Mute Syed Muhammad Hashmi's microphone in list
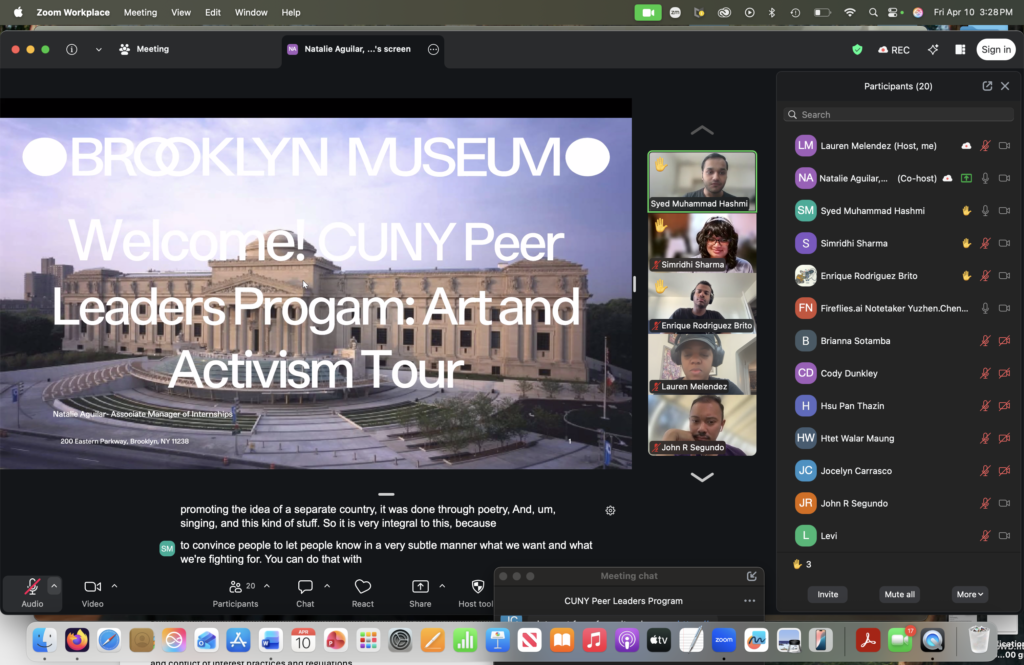The height and width of the screenshot is (665, 1024). pos(985,210)
